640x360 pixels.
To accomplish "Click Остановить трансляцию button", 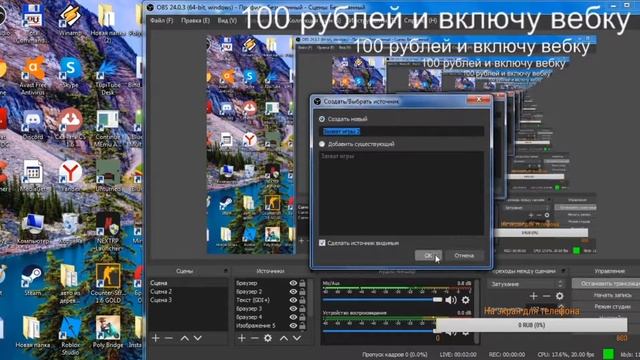I will pos(606,283).
